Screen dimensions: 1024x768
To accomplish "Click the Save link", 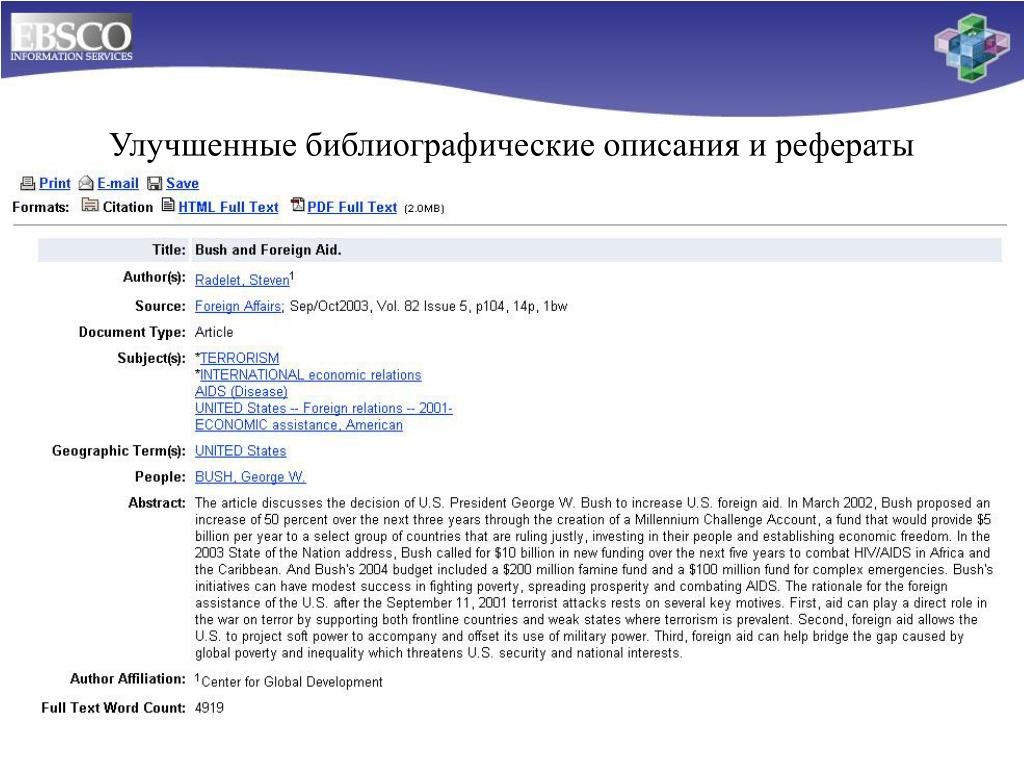I will 182,184.
